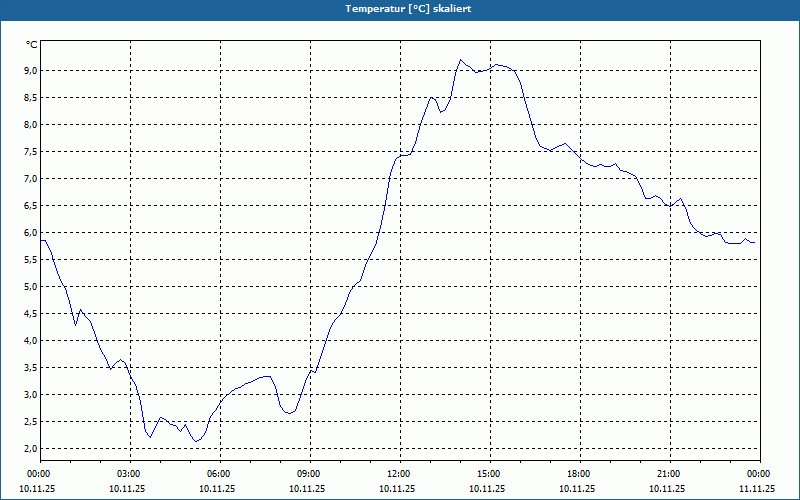Click the 8,0 y-axis tick label
This screenshot has width=800, height=500.
[x=31, y=124]
